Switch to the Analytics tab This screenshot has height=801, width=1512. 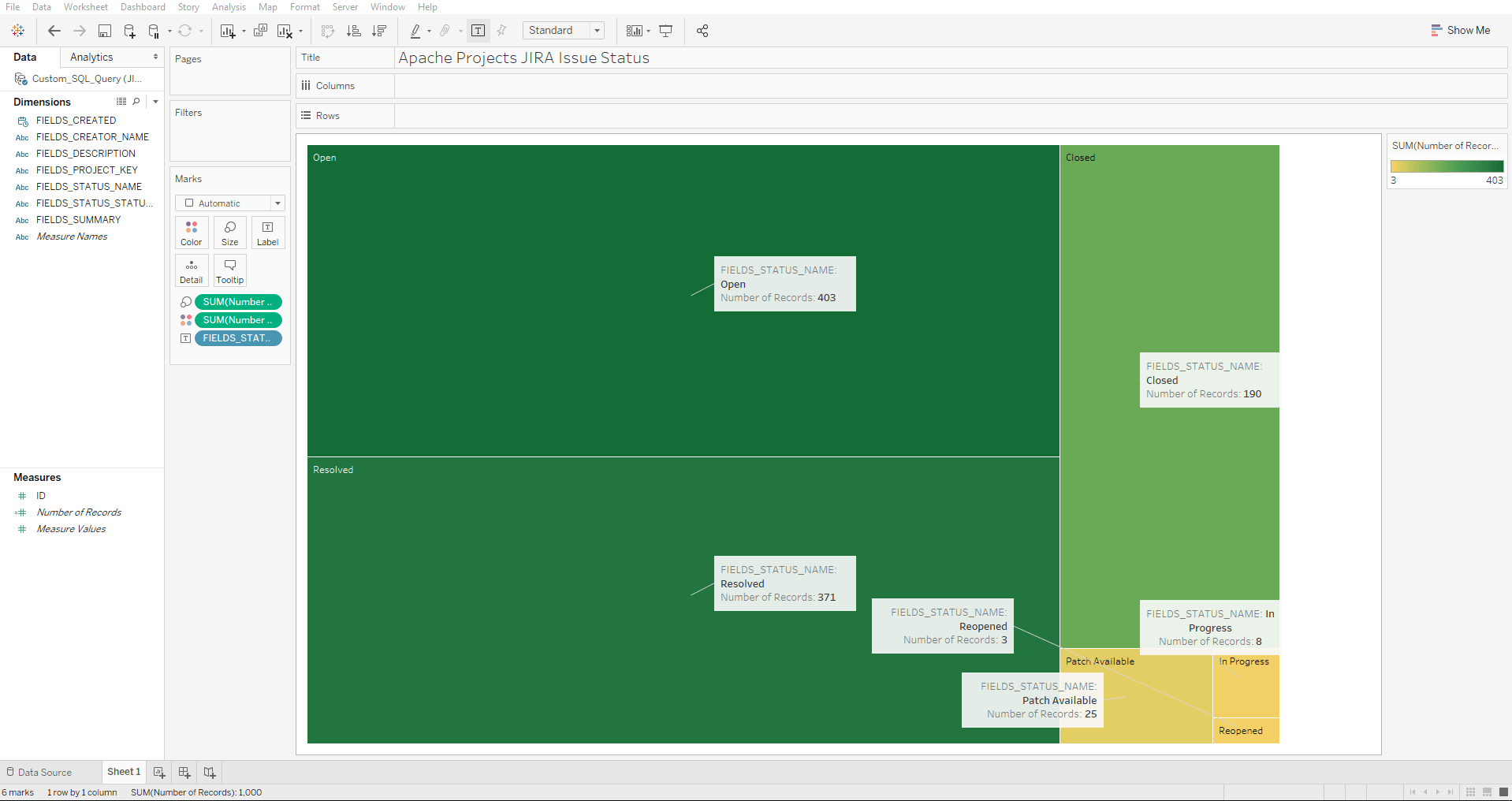(91, 57)
